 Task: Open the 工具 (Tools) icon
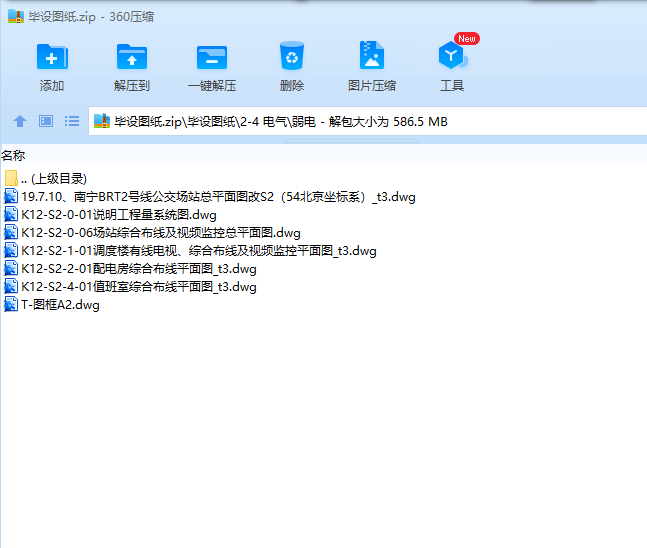(x=452, y=55)
